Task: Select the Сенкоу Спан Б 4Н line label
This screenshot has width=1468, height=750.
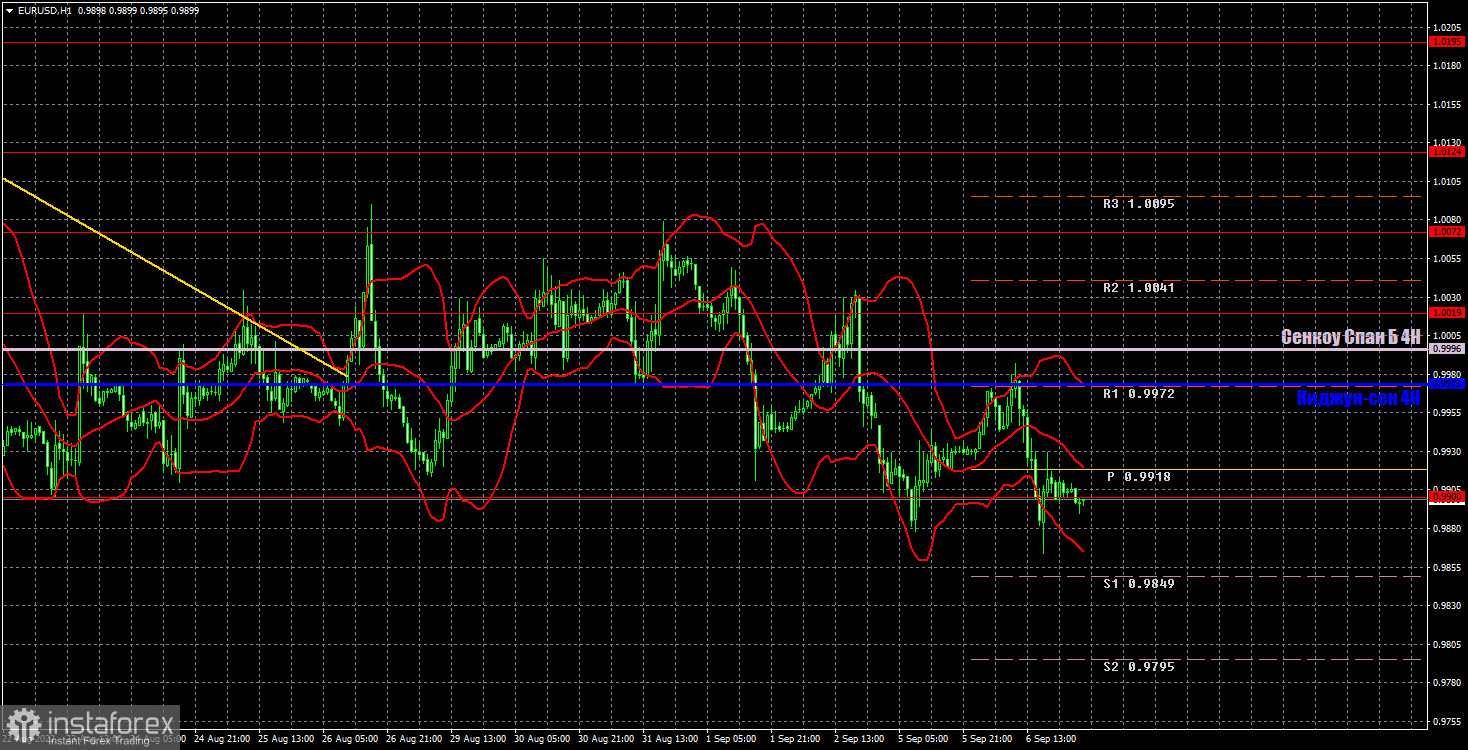Action: coord(1351,338)
